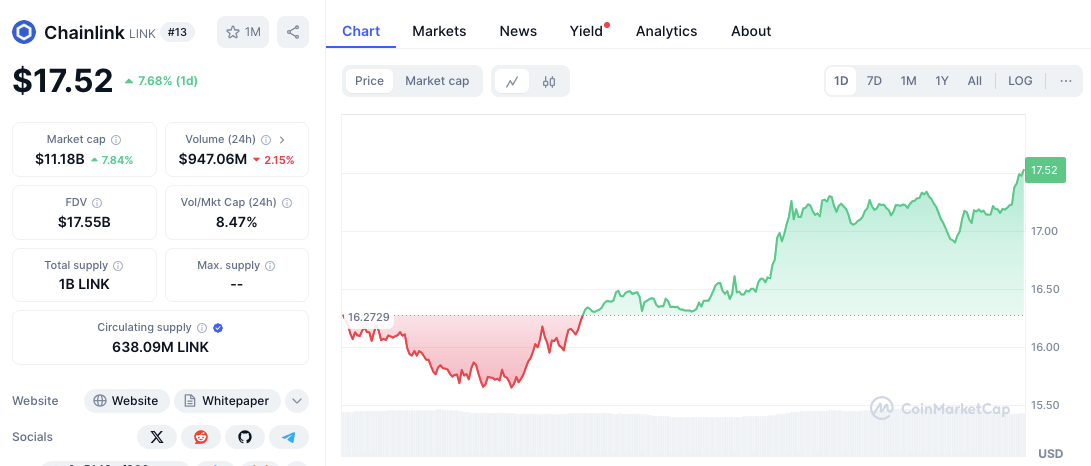Add Chainlink to watchlist star button
The width and height of the screenshot is (1091, 466).
coord(243,32)
